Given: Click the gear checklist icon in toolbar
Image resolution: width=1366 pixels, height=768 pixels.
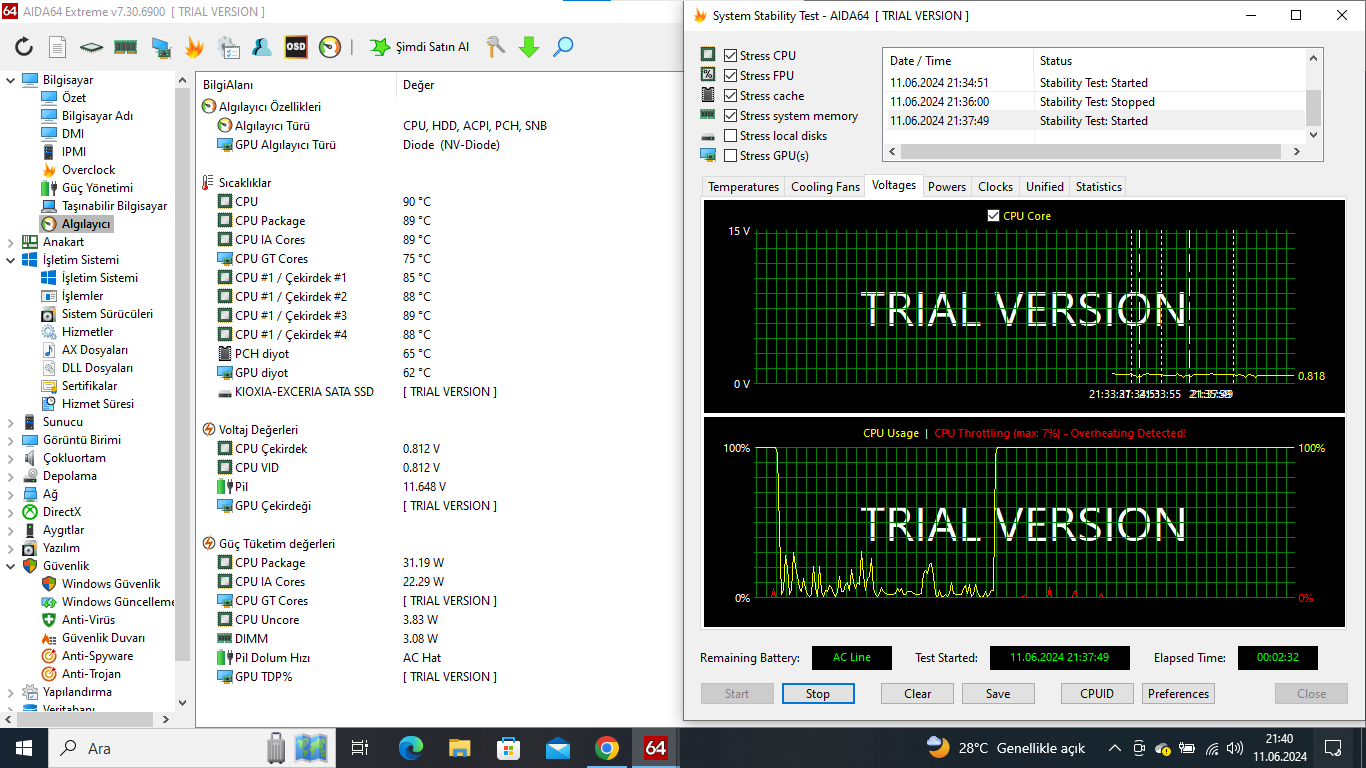Looking at the screenshot, I should (228, 47).
